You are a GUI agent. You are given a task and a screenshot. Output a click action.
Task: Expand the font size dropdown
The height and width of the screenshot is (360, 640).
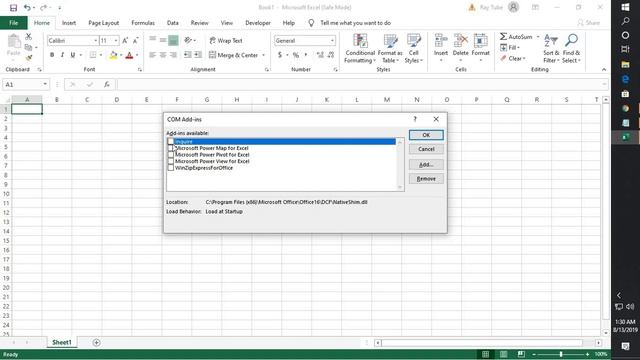(x=116, y=40)
